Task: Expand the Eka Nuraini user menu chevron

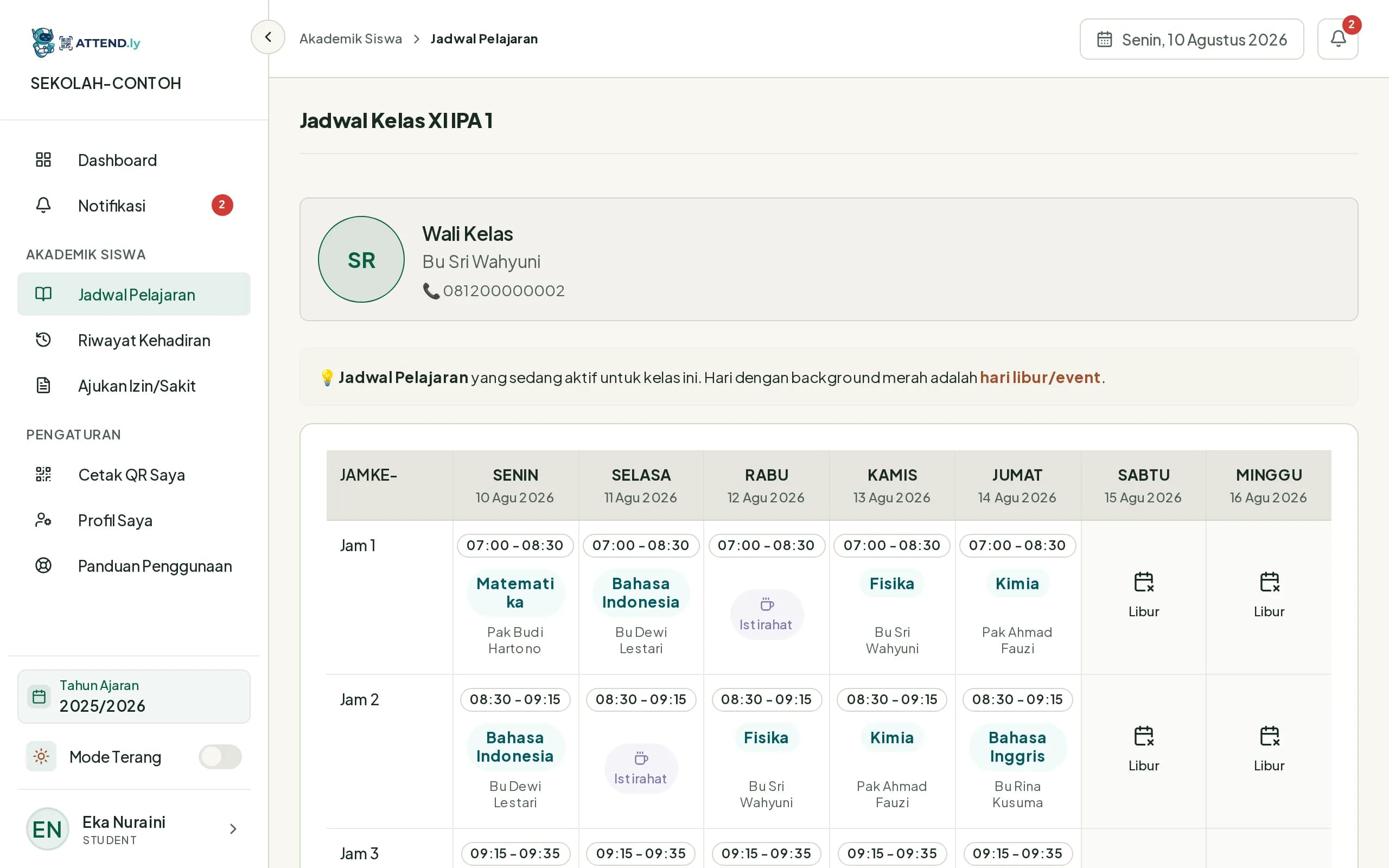Action: 233,829
